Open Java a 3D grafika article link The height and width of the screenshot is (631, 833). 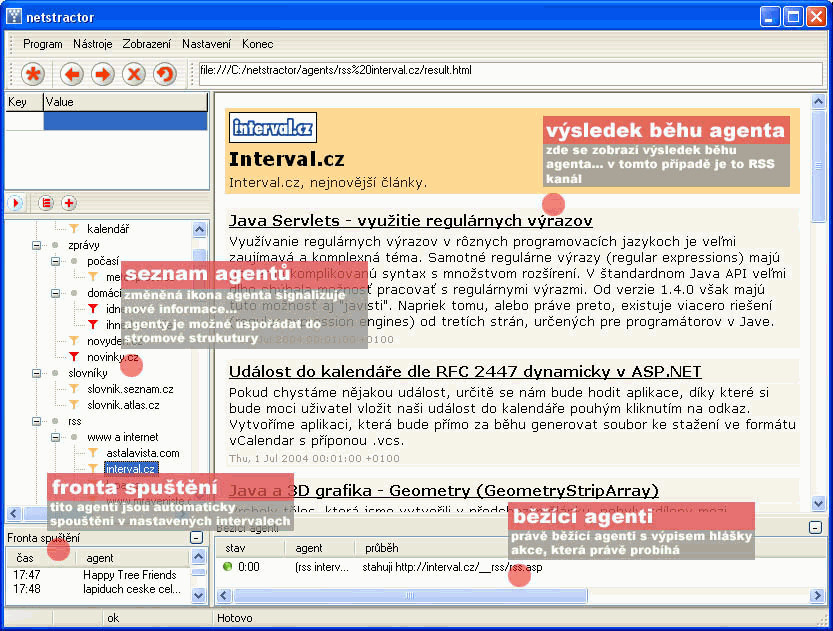click(444, 491)
